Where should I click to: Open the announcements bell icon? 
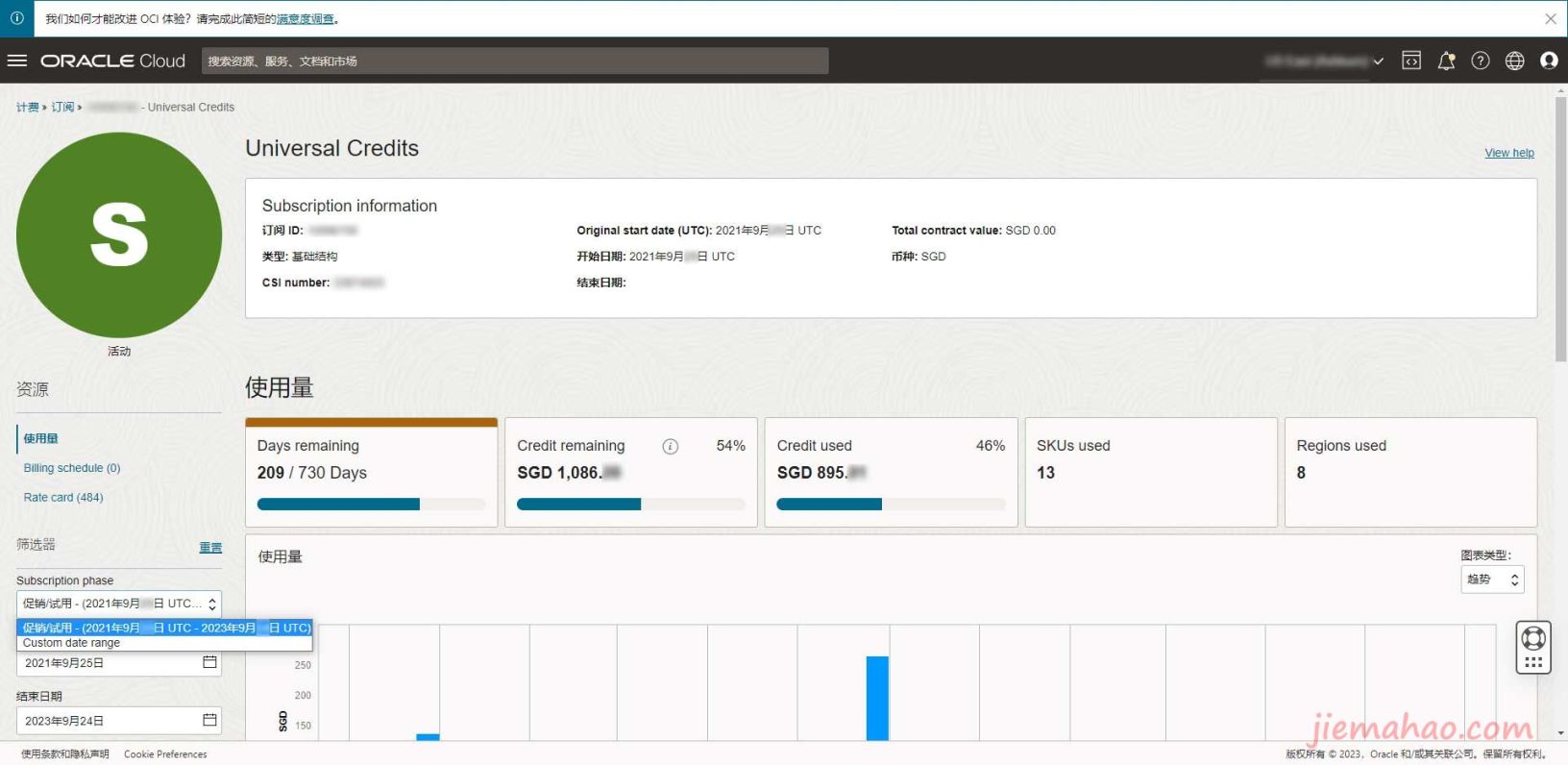1446,61
